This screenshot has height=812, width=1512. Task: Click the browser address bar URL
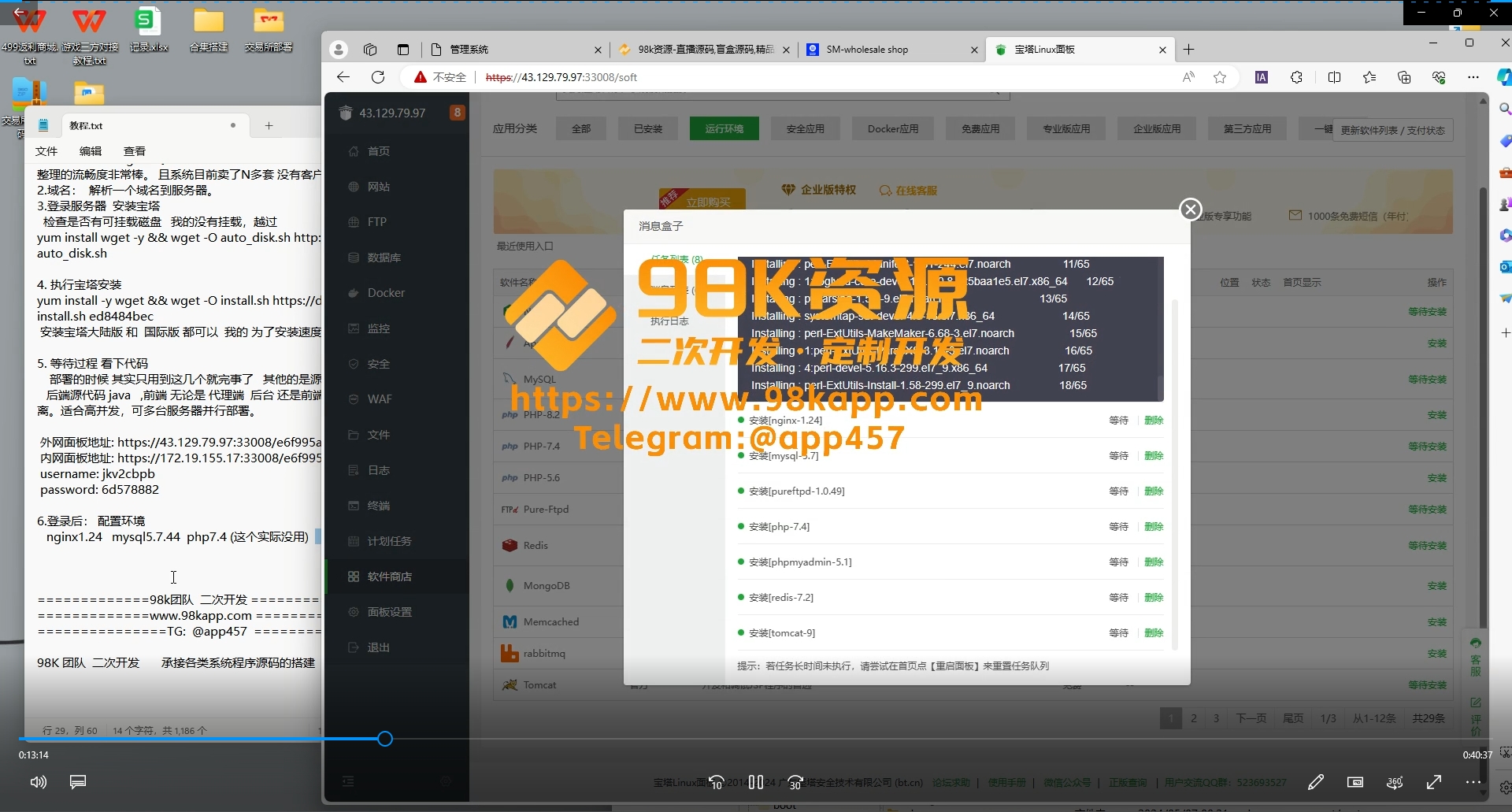click(561, 77)
